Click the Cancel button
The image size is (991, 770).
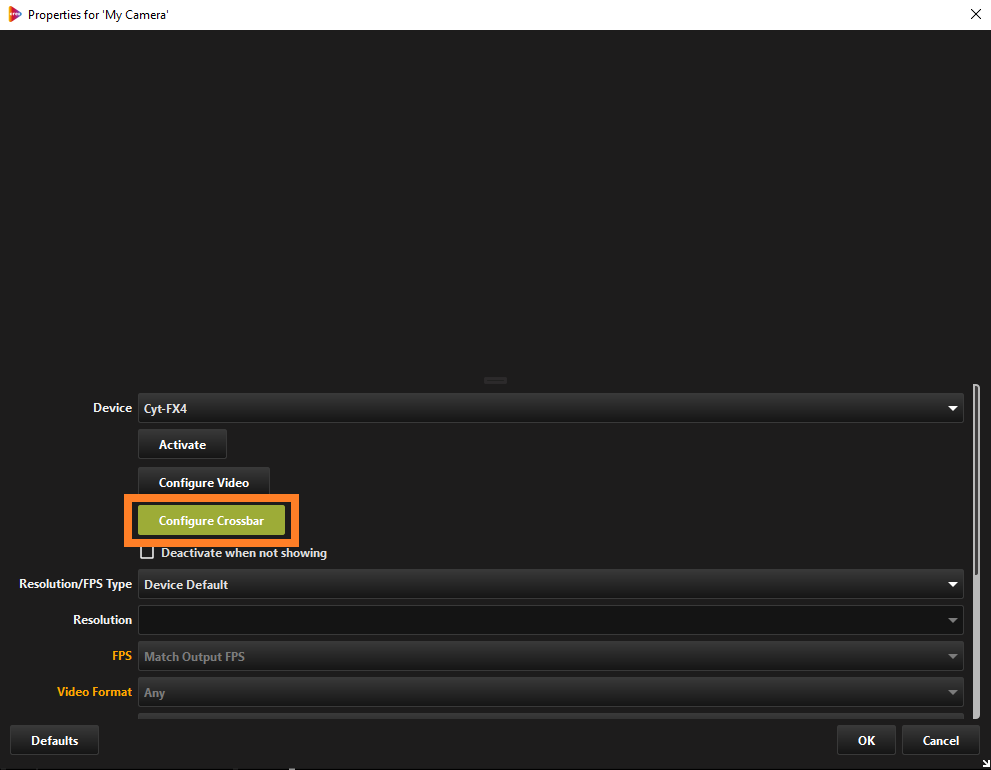[x=940, y=740]
